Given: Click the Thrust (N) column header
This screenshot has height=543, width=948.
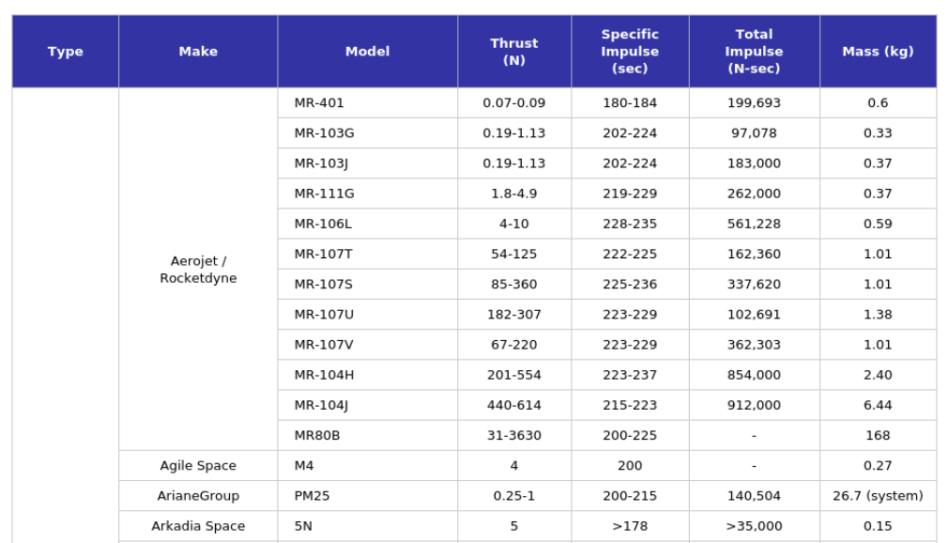Looking at the screenshot, I should (514, 52).
